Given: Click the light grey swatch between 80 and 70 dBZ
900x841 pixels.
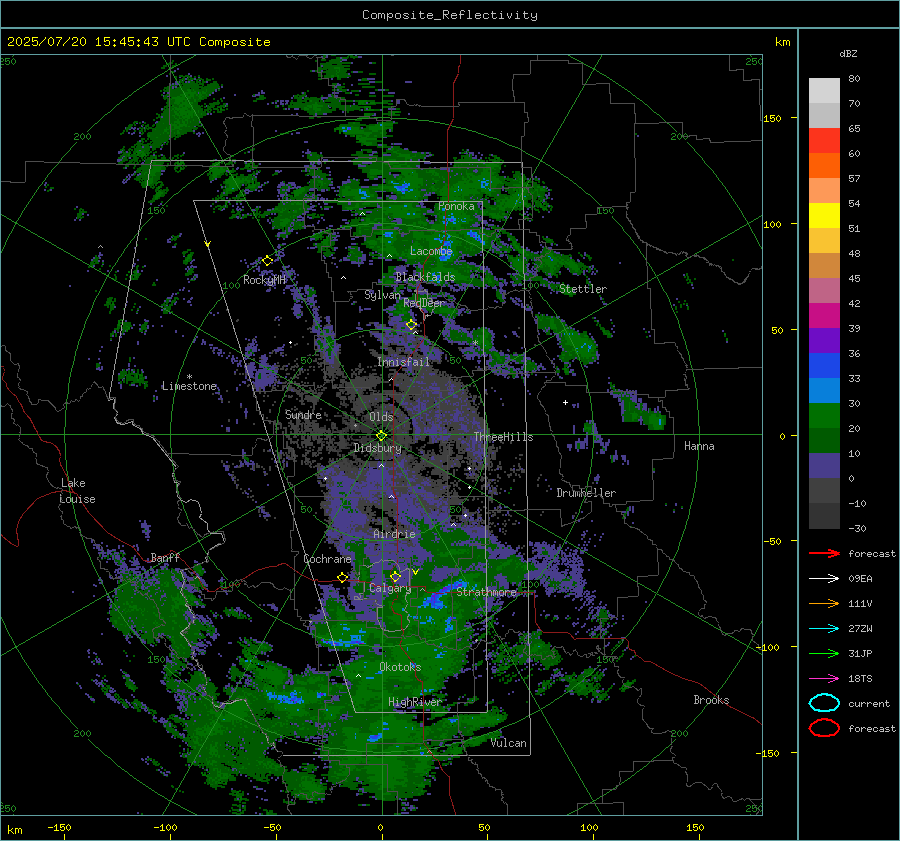Looking at the screenshot, I should click(824, 90).
